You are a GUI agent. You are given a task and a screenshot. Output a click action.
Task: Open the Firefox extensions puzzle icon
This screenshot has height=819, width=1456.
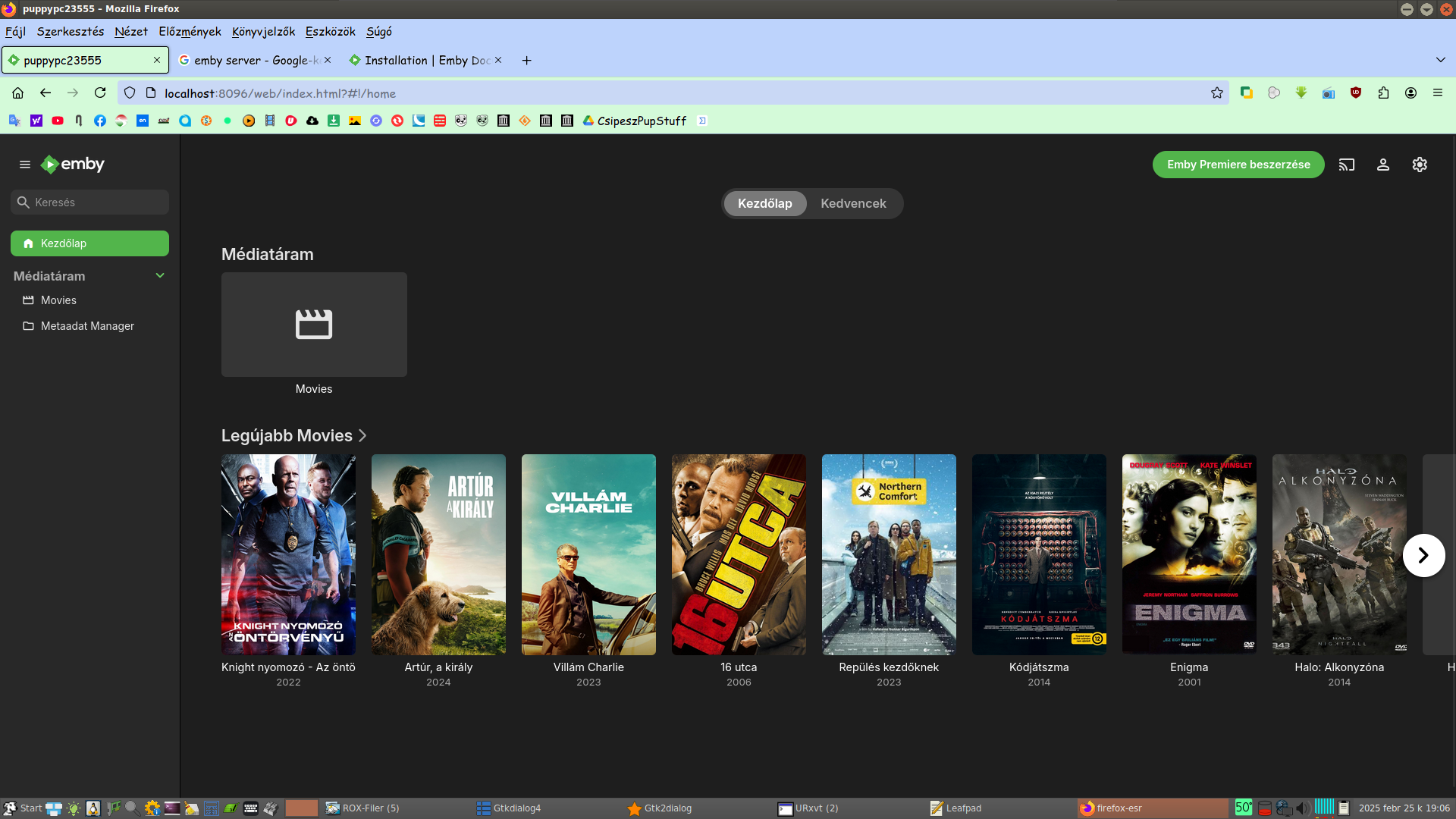(x=1383, y=93)
